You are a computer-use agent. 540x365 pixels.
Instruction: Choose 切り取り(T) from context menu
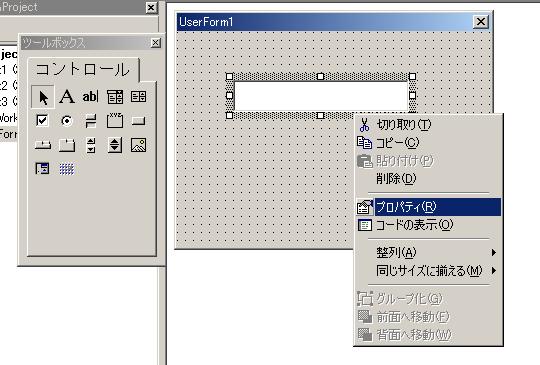(x=428, y=125)
